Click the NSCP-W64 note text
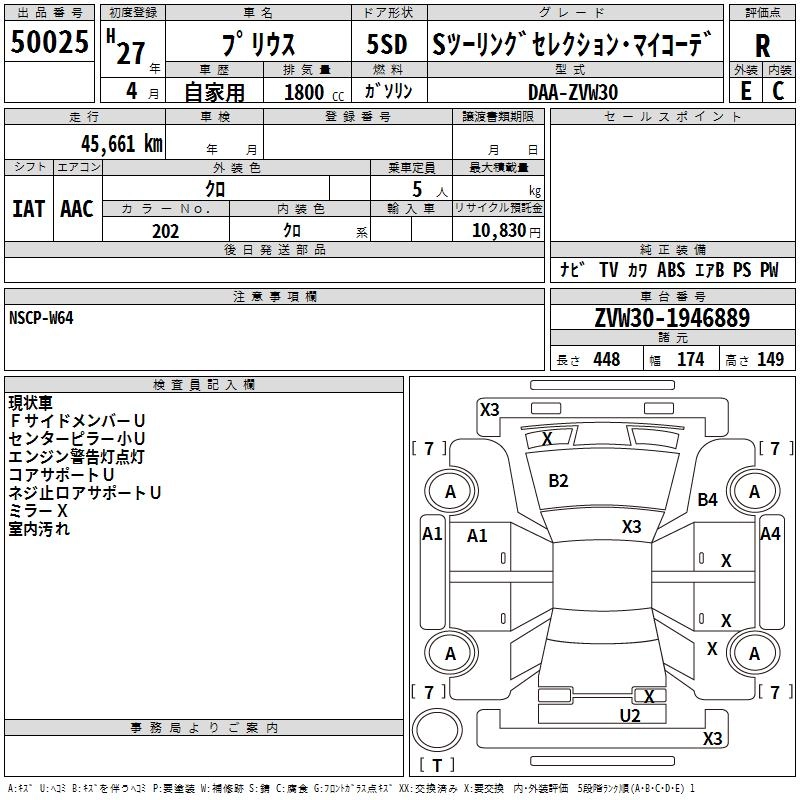The height and width of the screenshot is (800, 800). click(41, 317)
